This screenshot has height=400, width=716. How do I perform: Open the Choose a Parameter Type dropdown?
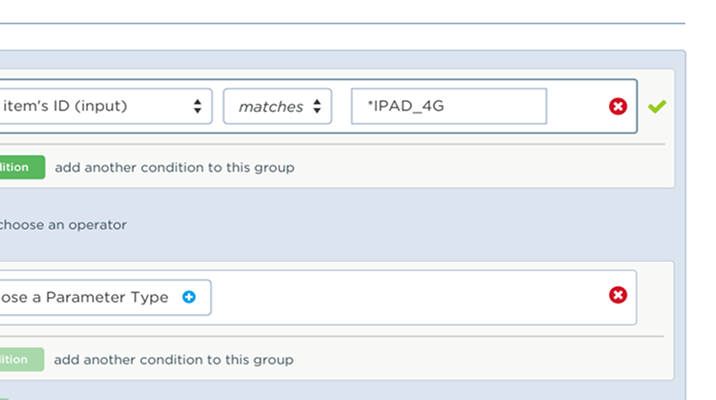pos(100,297)
